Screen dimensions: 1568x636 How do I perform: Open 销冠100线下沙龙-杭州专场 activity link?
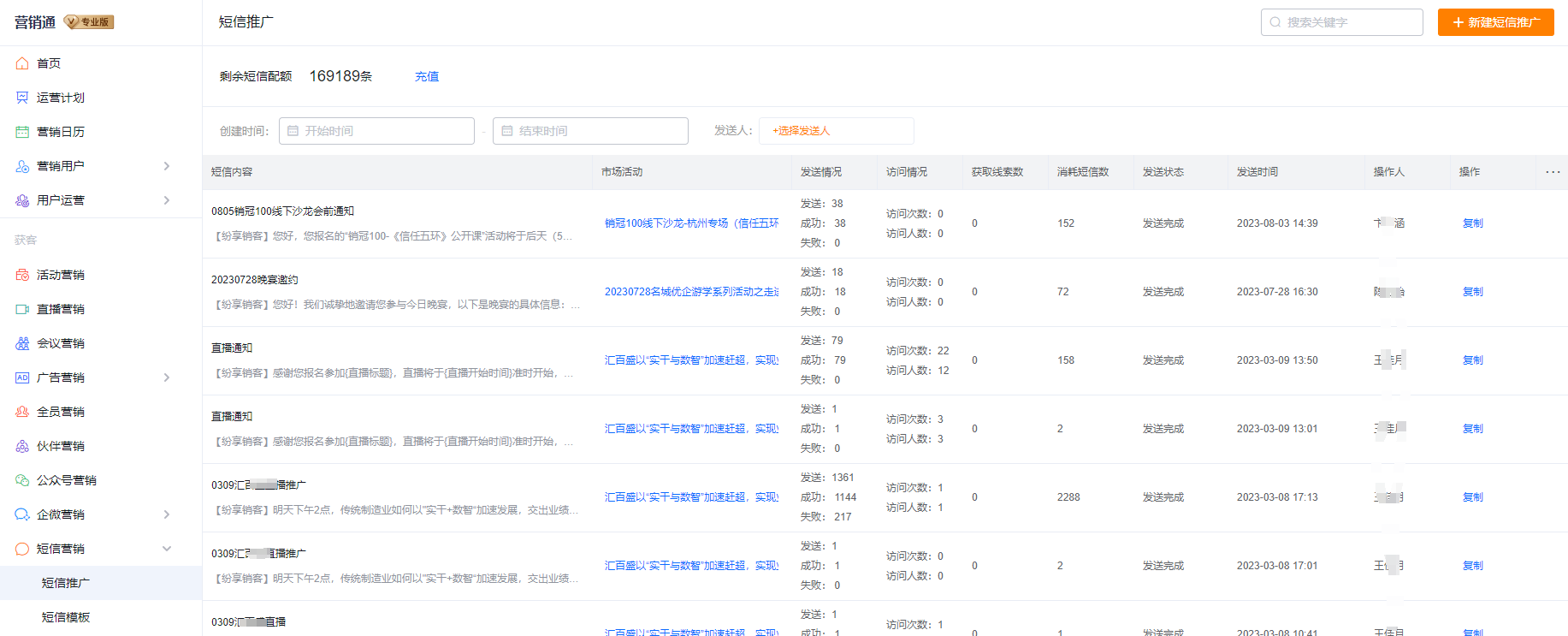pyautogui.click(x=691, y=223)
